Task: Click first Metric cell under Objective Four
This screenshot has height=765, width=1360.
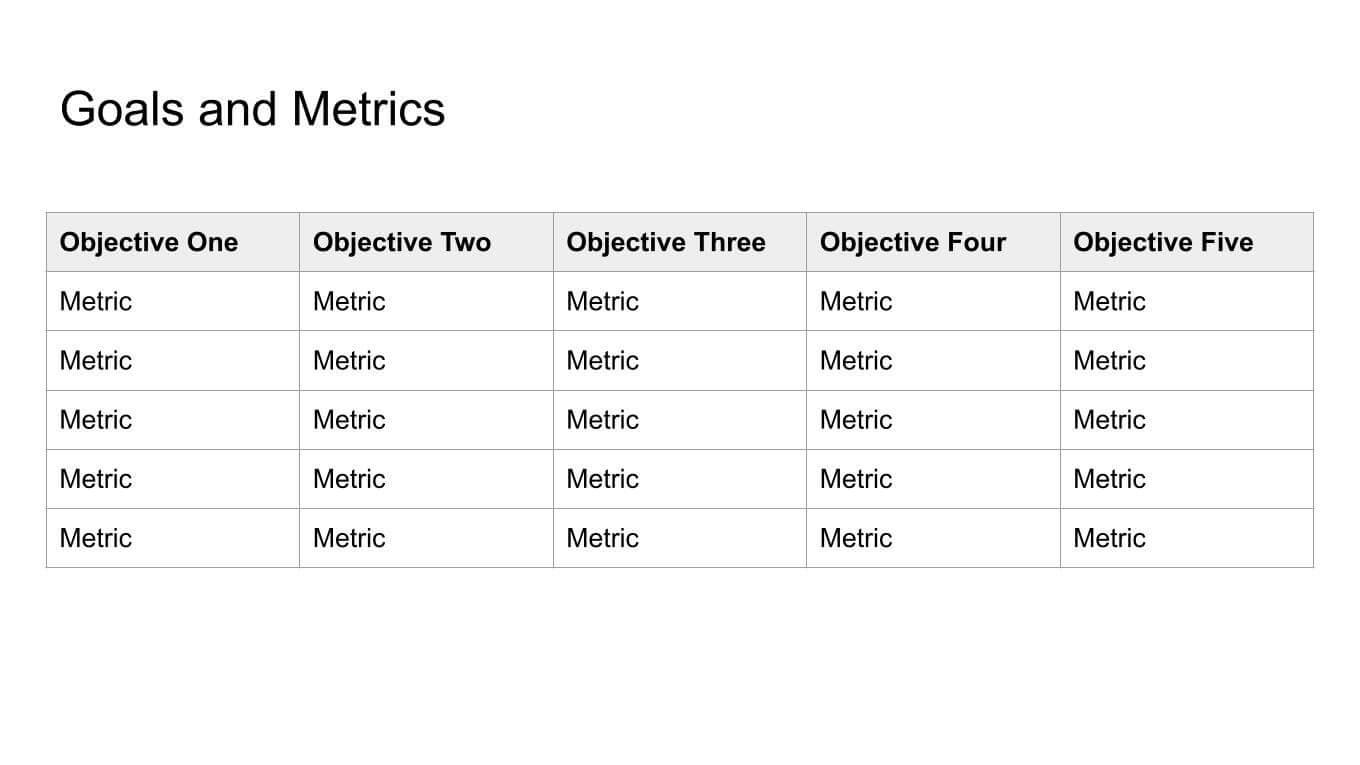Action: pos(932,301)
